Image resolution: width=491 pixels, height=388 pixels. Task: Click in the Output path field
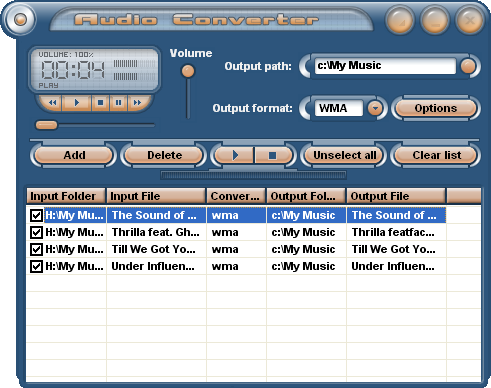pos(385,66)
